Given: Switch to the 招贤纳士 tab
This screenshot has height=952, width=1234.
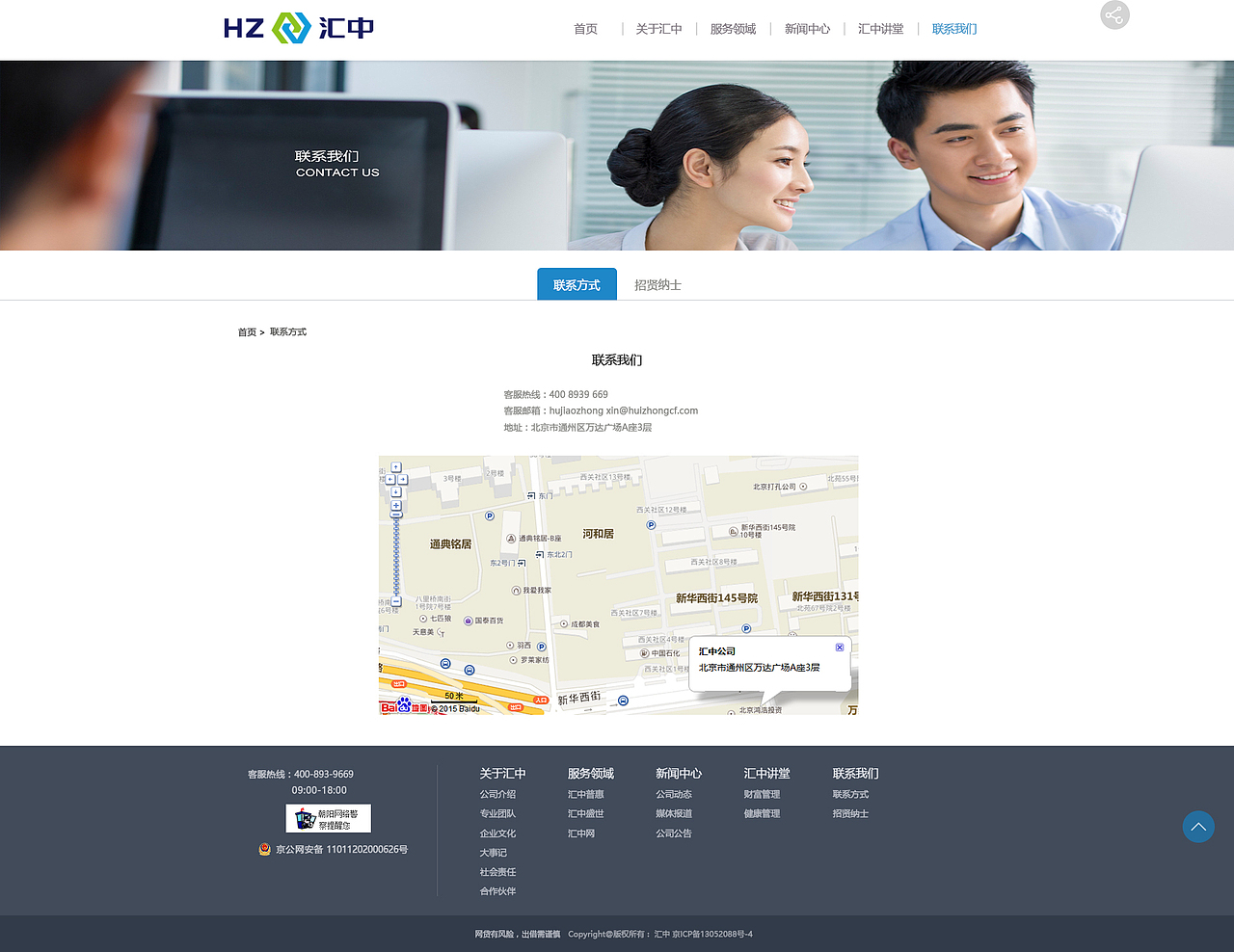Looking at the screenshot, I should [x=657, y=285].
